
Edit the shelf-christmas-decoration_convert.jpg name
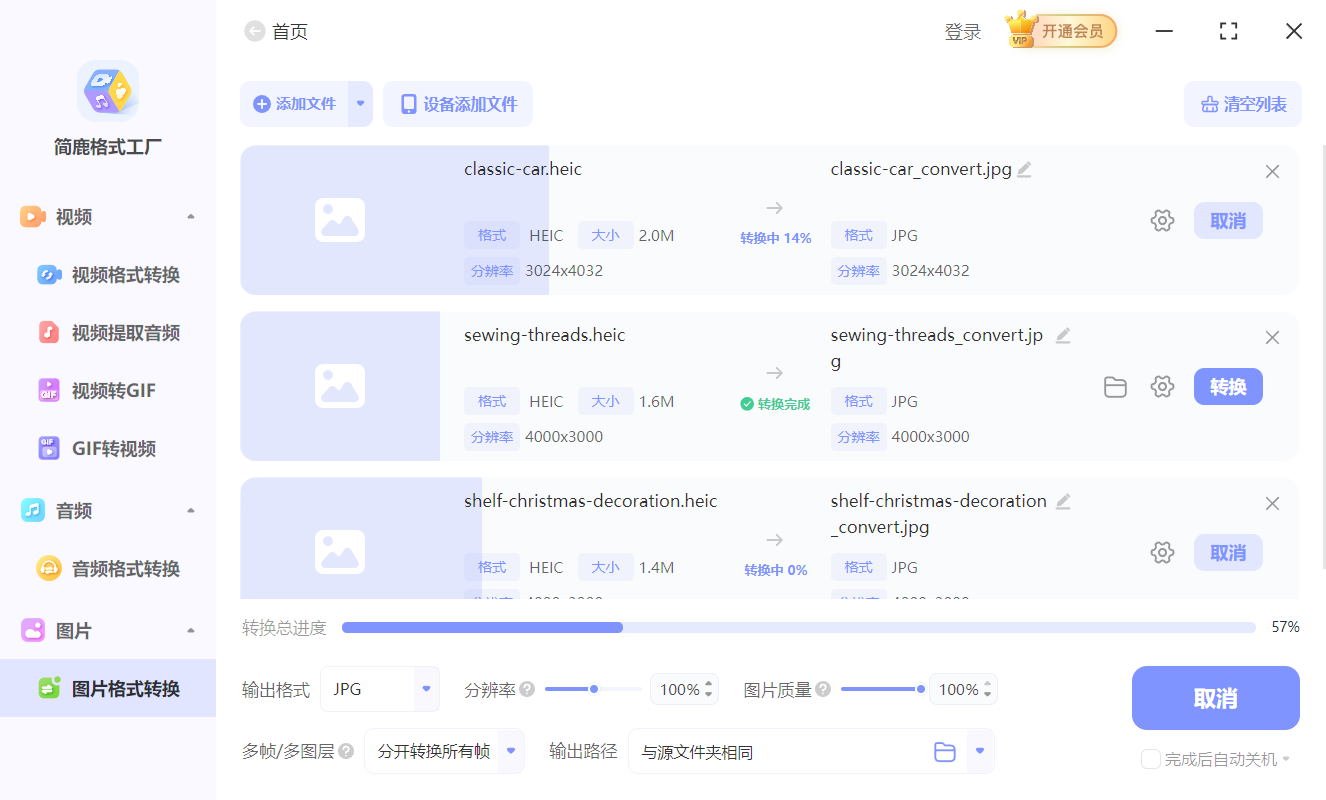[1063, 502]
